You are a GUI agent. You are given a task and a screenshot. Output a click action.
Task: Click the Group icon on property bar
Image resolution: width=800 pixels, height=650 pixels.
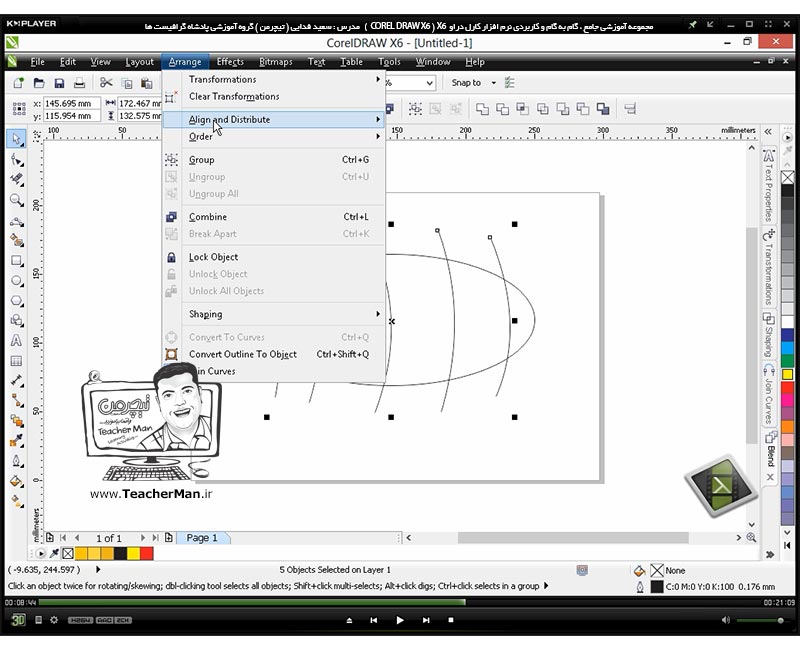tap(415, 109)
